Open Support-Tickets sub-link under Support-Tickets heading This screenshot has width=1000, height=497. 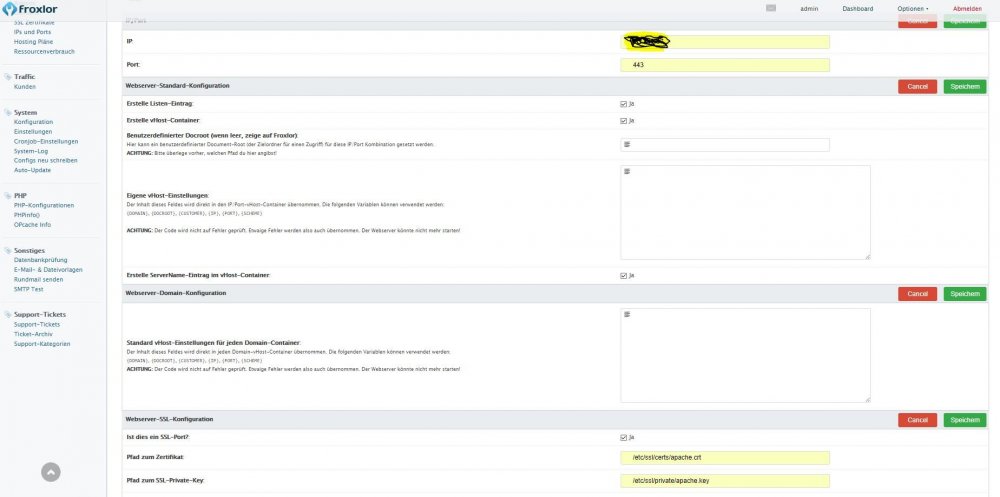click(x=36, y=325)
